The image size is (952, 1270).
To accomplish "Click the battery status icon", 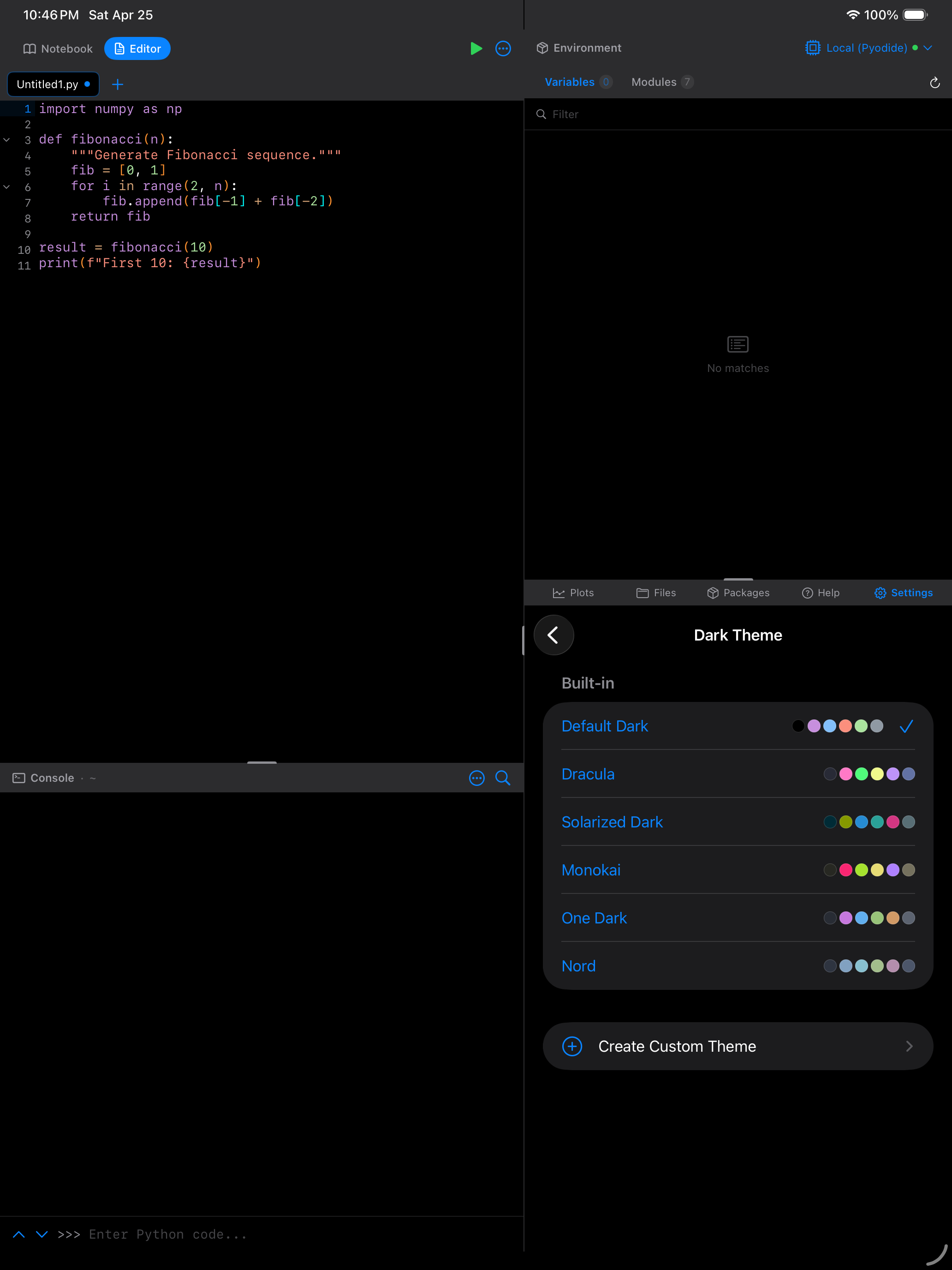I will coord(915,15).
